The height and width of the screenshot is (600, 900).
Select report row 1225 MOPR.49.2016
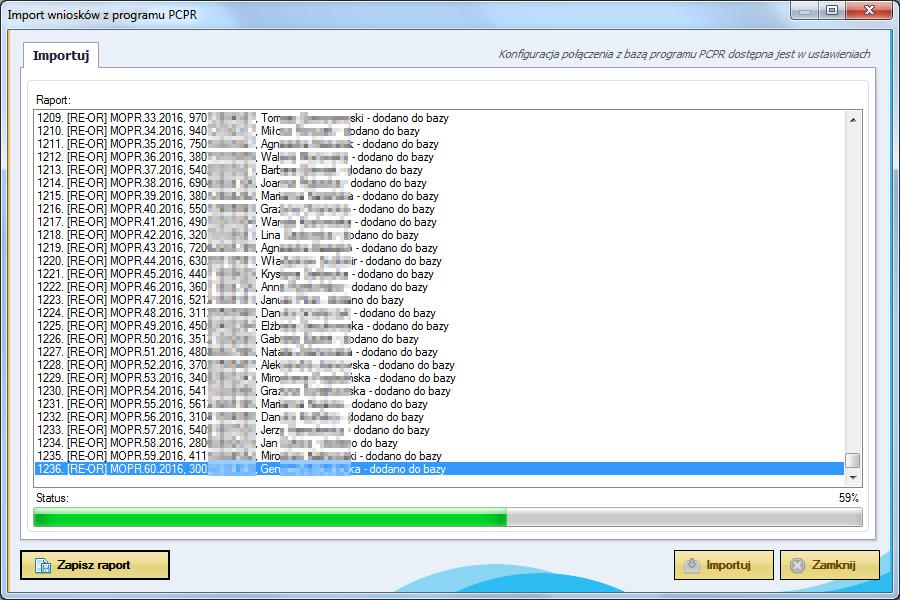[439, 326]
